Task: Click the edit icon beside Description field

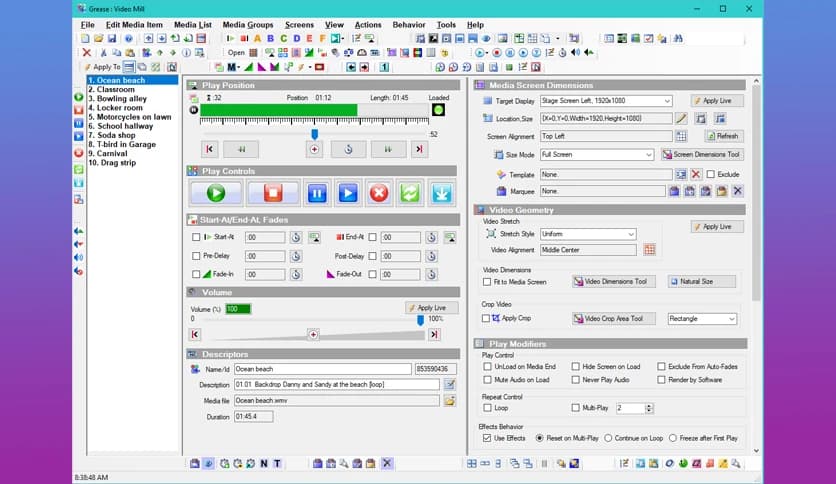Action: pos(449,384)
